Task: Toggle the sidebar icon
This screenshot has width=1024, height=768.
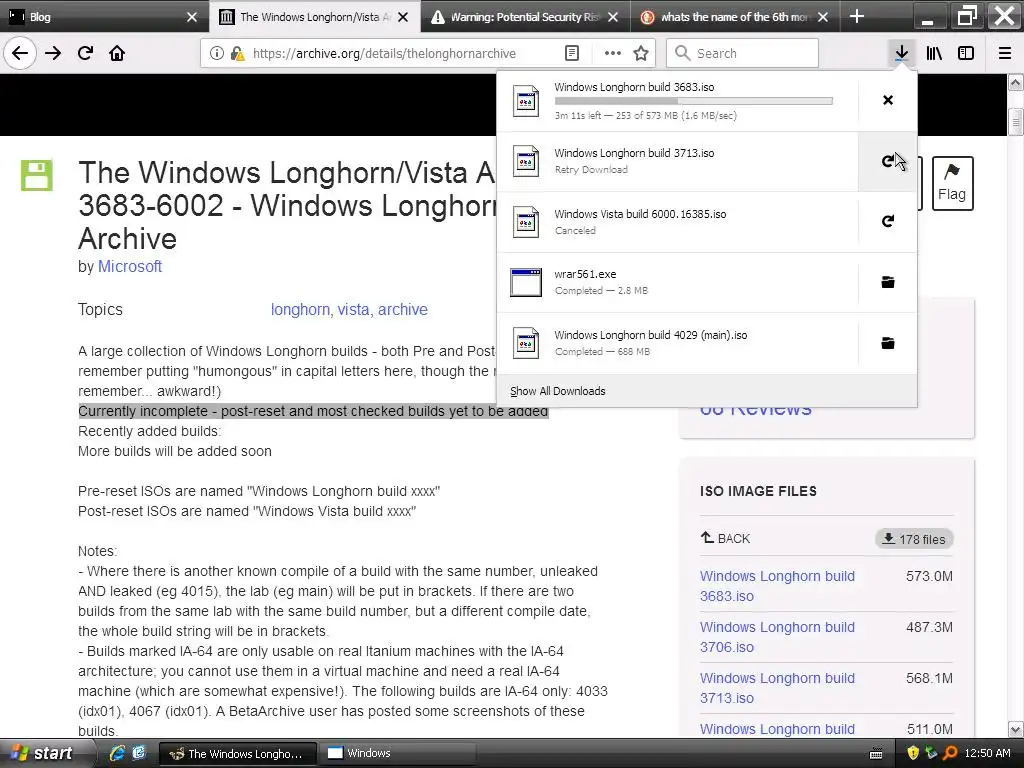Action: (x=966, y=54)
